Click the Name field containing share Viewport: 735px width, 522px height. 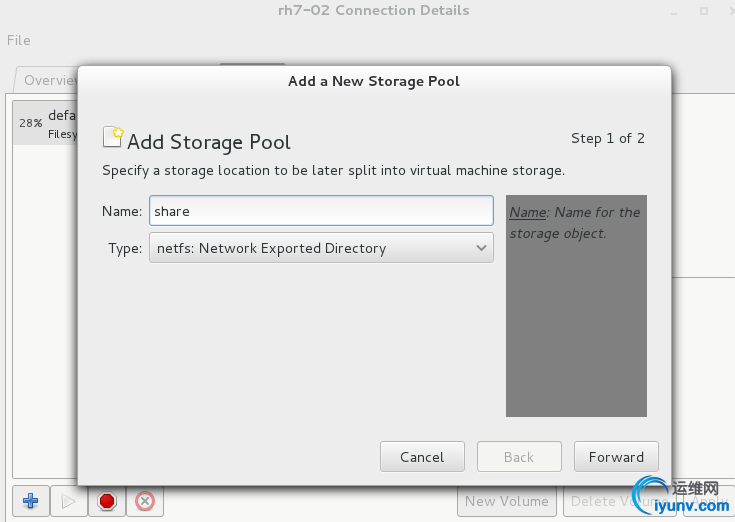pyautogui.click(x=321, y=211)
